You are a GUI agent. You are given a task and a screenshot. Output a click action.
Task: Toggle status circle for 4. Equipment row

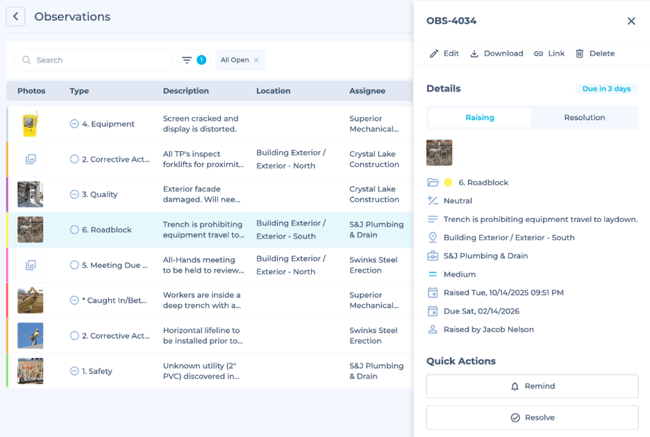(x=75, y=124)
